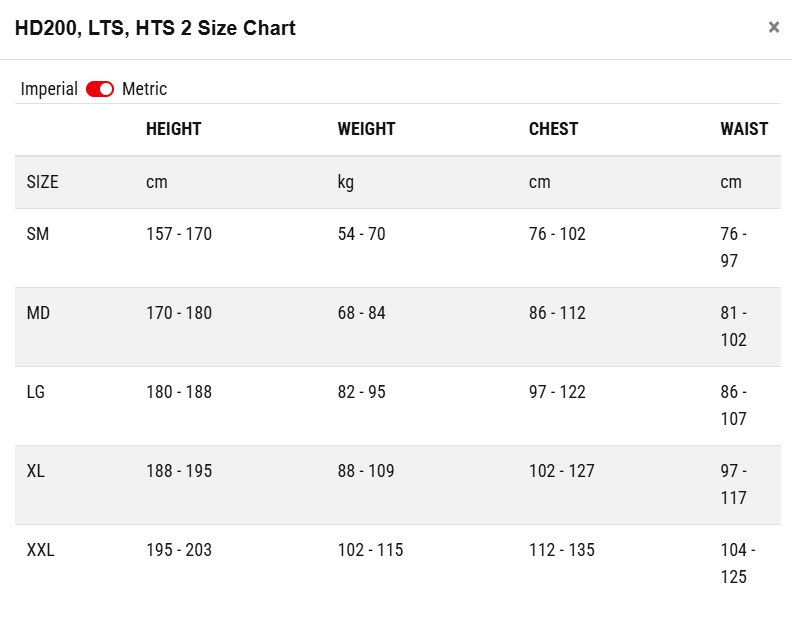The width and height of the screenshot is (792, 623).
Task: Select the SM size row label
Action: (38, 234)
